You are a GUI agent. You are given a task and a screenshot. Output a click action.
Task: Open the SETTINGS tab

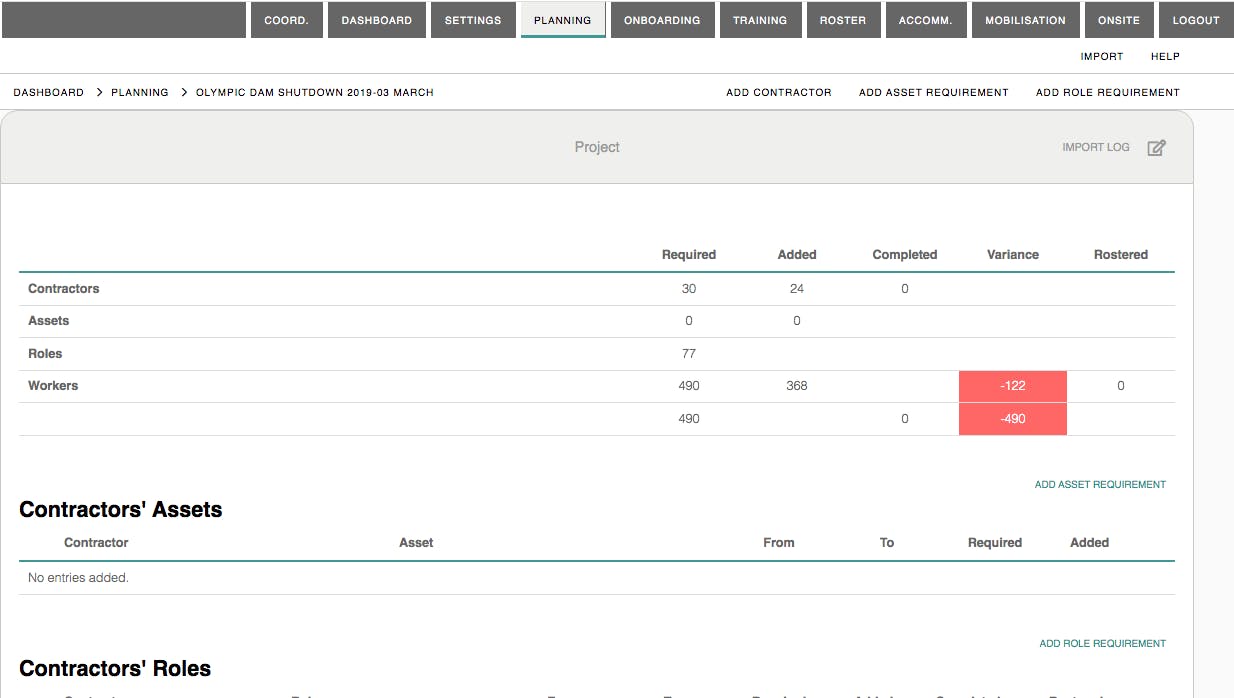click(473, 20)
